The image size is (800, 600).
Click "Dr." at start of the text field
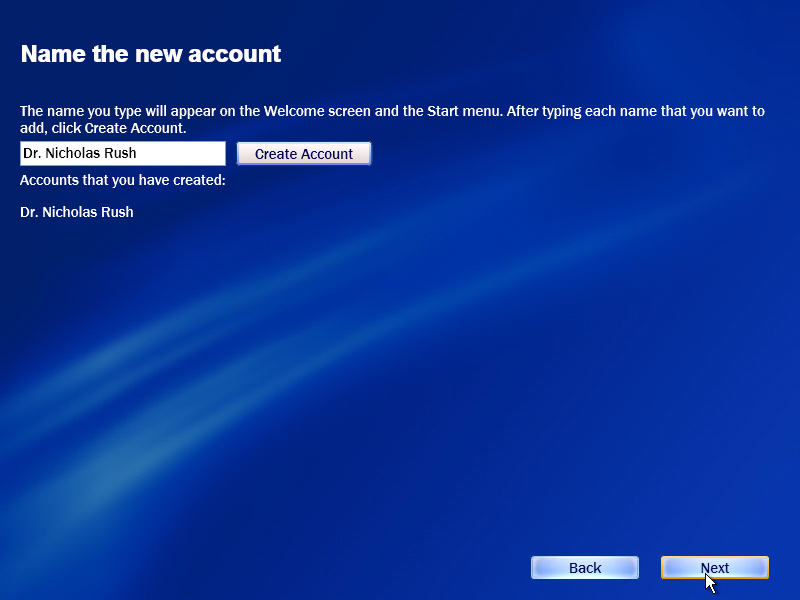(32, 153)
